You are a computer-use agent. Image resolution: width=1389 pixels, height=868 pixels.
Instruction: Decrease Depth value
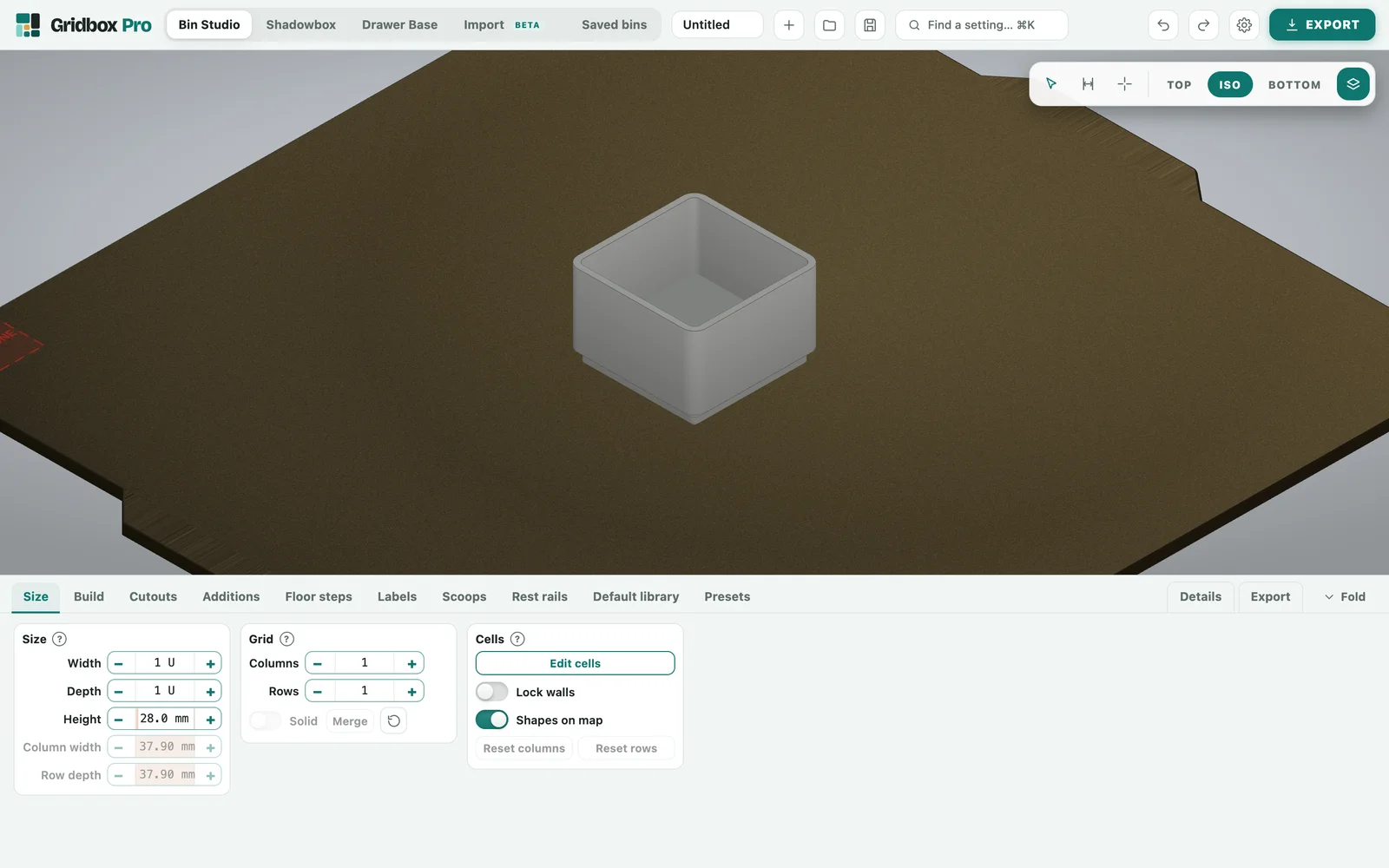coord(119,691)
